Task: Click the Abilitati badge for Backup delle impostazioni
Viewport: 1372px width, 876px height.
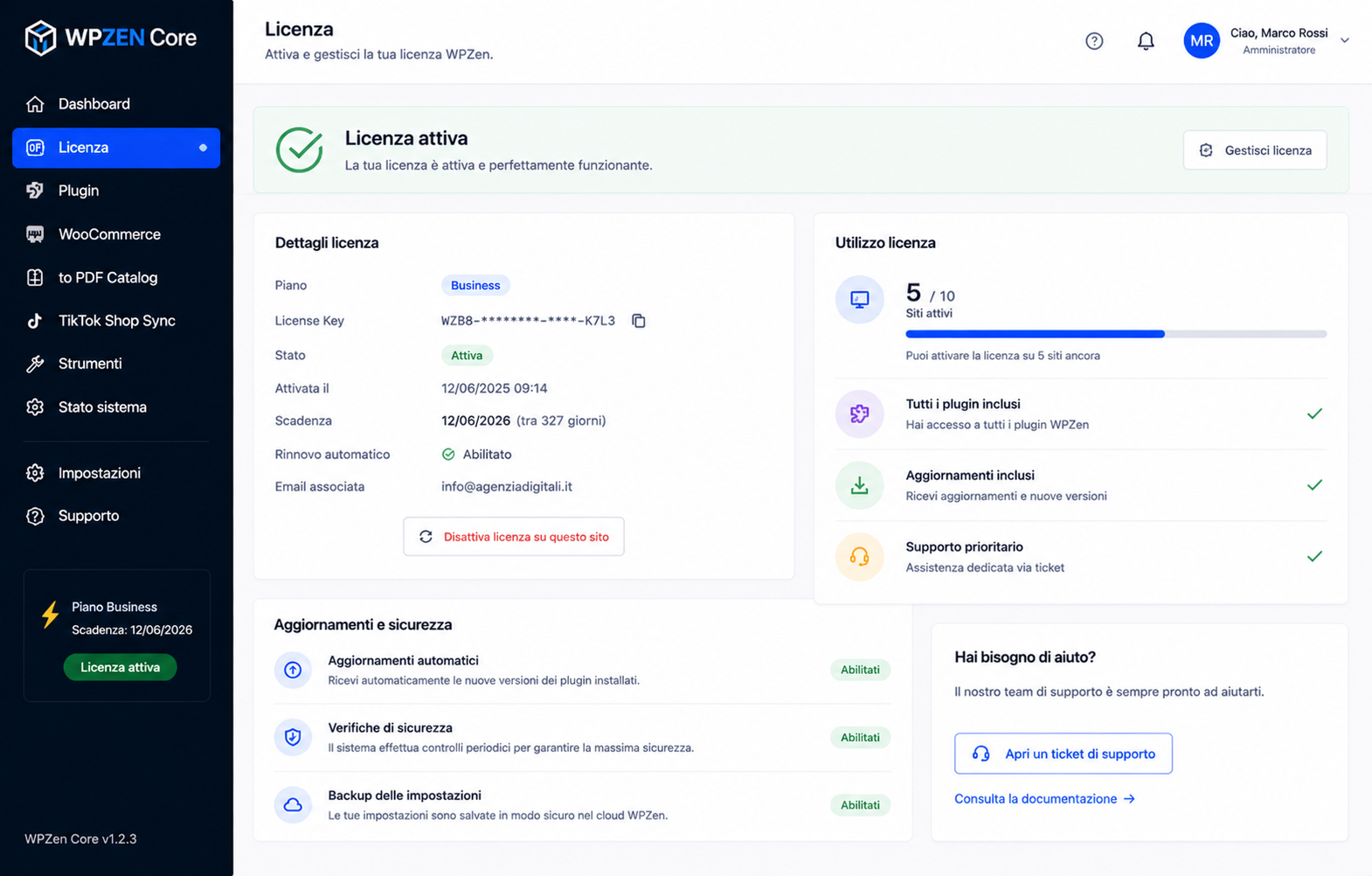Action: [860, 805]
